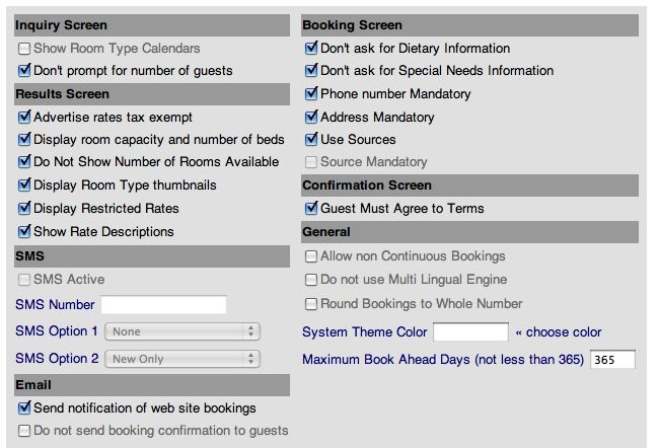
Task: Check Round Bookings to Whole Number
Action: [311, 304]
